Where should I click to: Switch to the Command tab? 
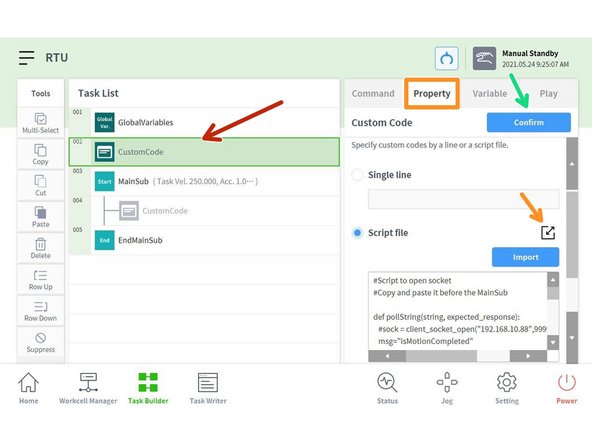click(373, 94)
